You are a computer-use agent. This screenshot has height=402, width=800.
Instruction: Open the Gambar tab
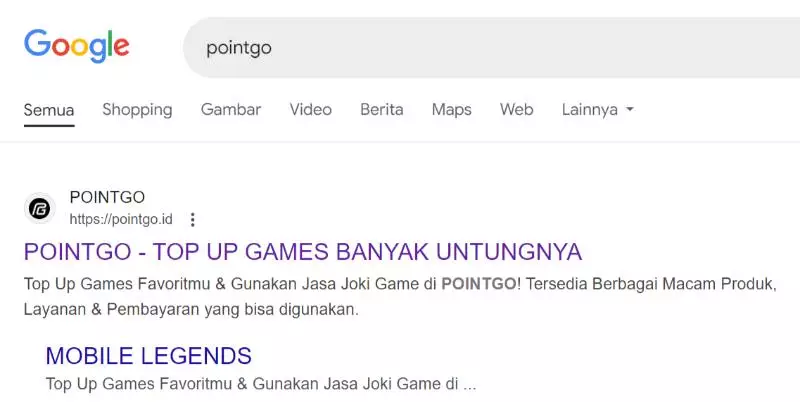[x=231, y=109]
